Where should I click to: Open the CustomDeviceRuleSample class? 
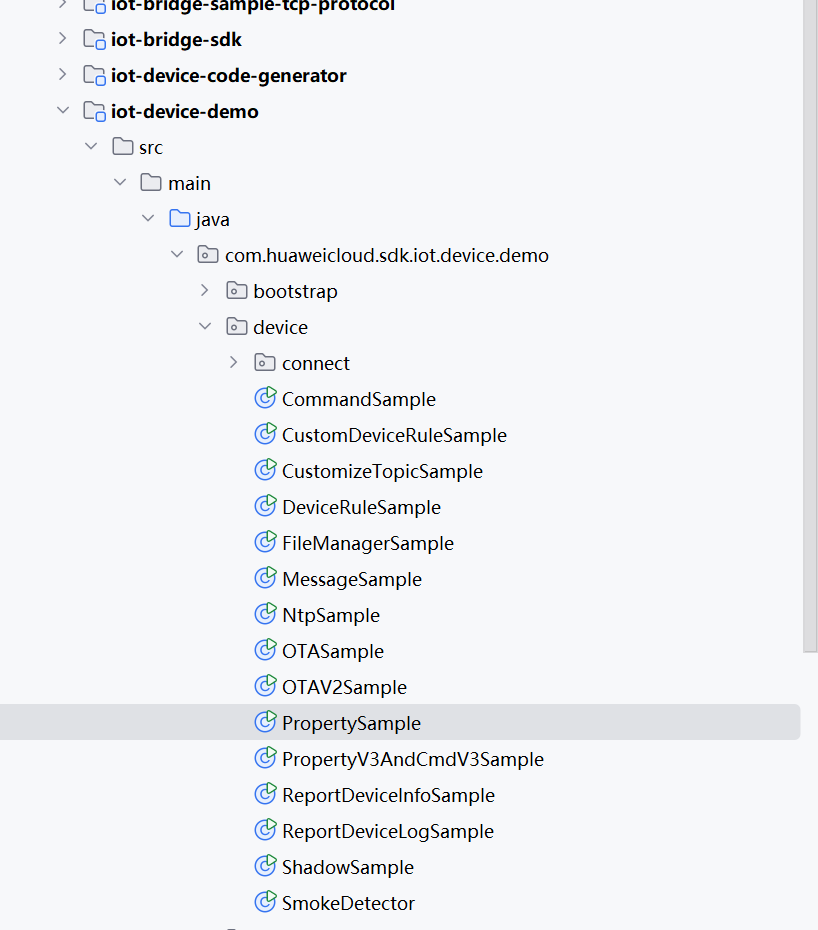394,436
